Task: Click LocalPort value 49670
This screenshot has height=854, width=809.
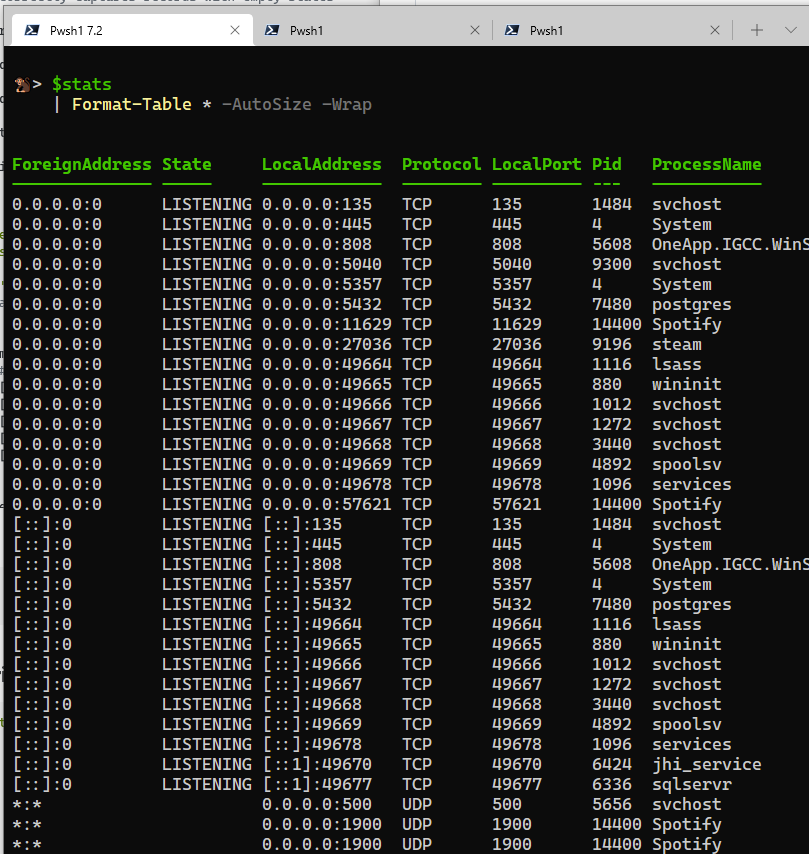Action: (517, 764)
